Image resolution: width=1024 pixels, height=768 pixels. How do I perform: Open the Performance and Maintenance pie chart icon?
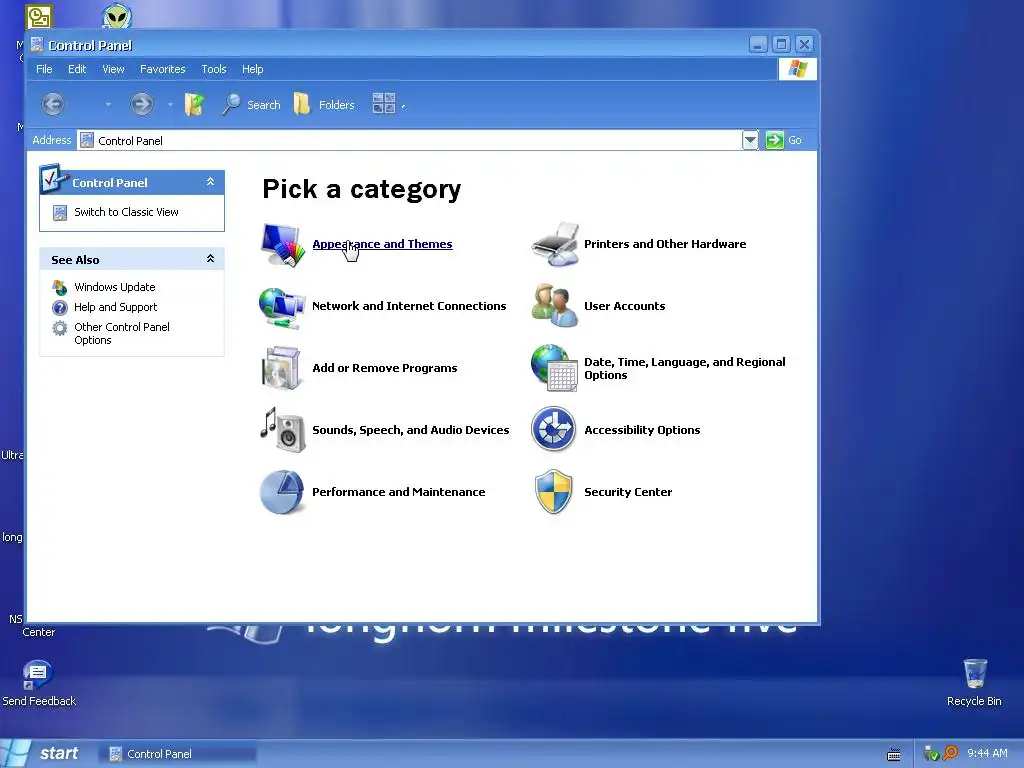[282, 492]
